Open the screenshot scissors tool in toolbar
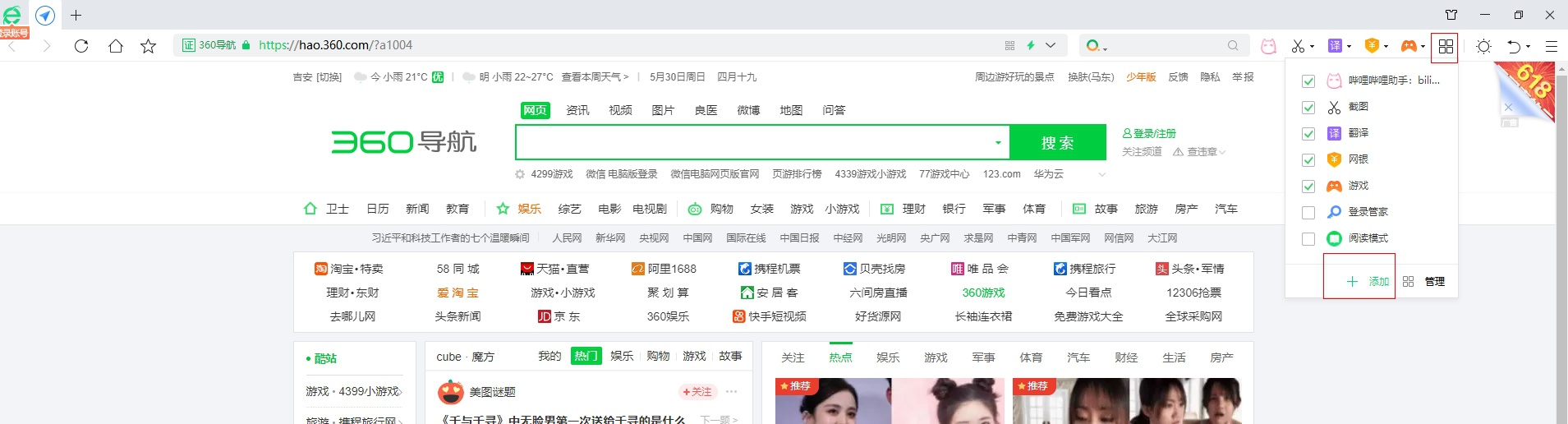1568x424 pixels. point(1298,46)
